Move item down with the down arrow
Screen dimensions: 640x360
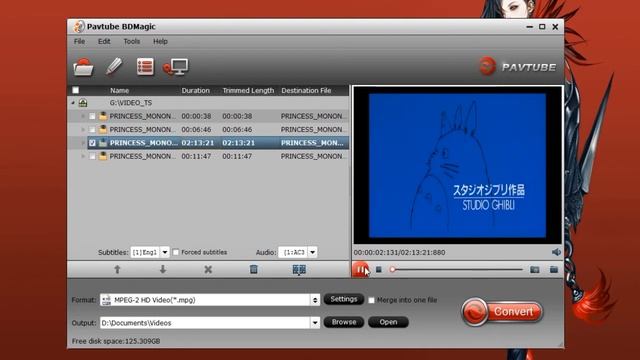pos(162,269)
